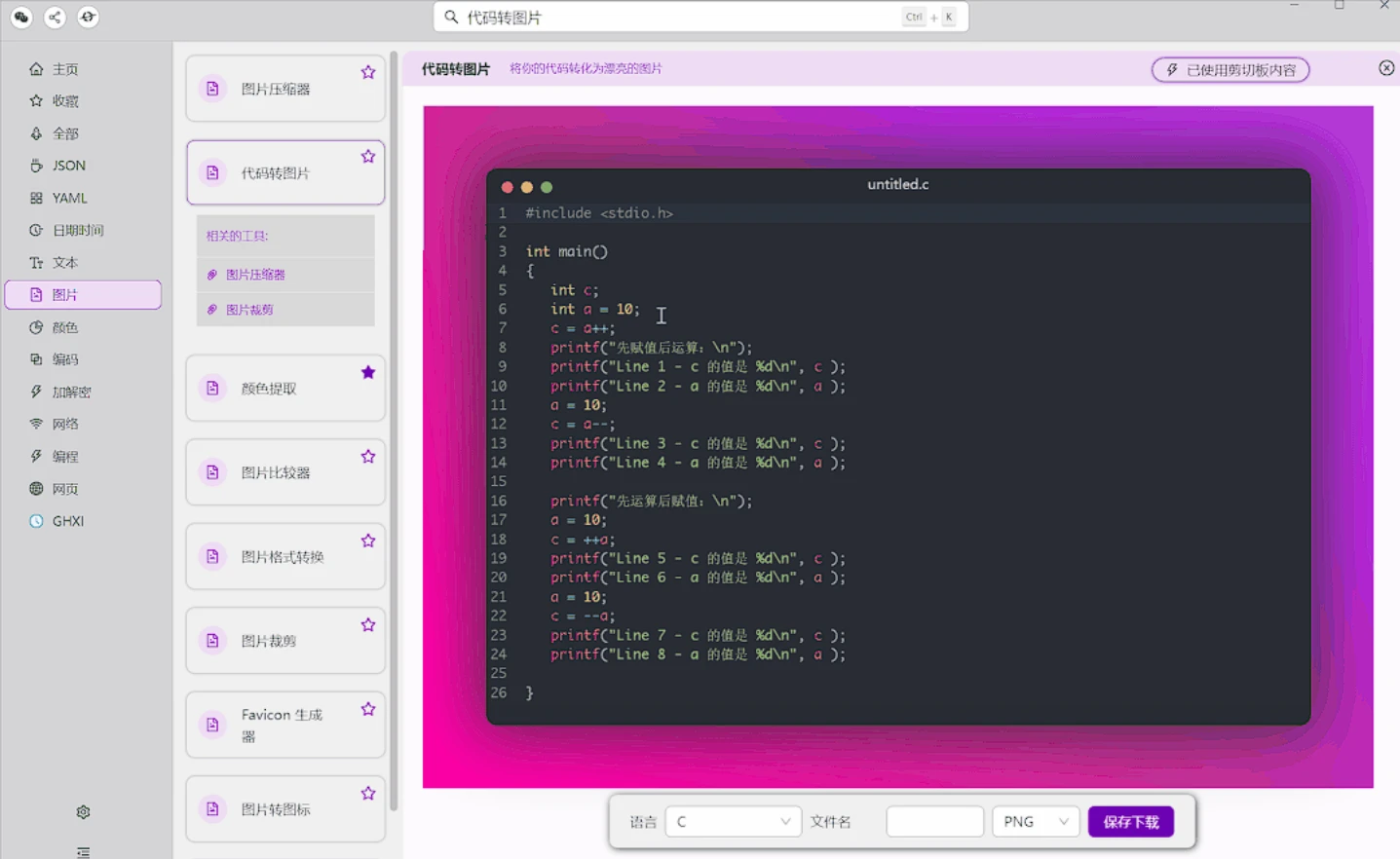The width and height of the screenshot is (1400, 859).
Task: Open related tool 图片压缩器 link
Action: coord(255,275)
